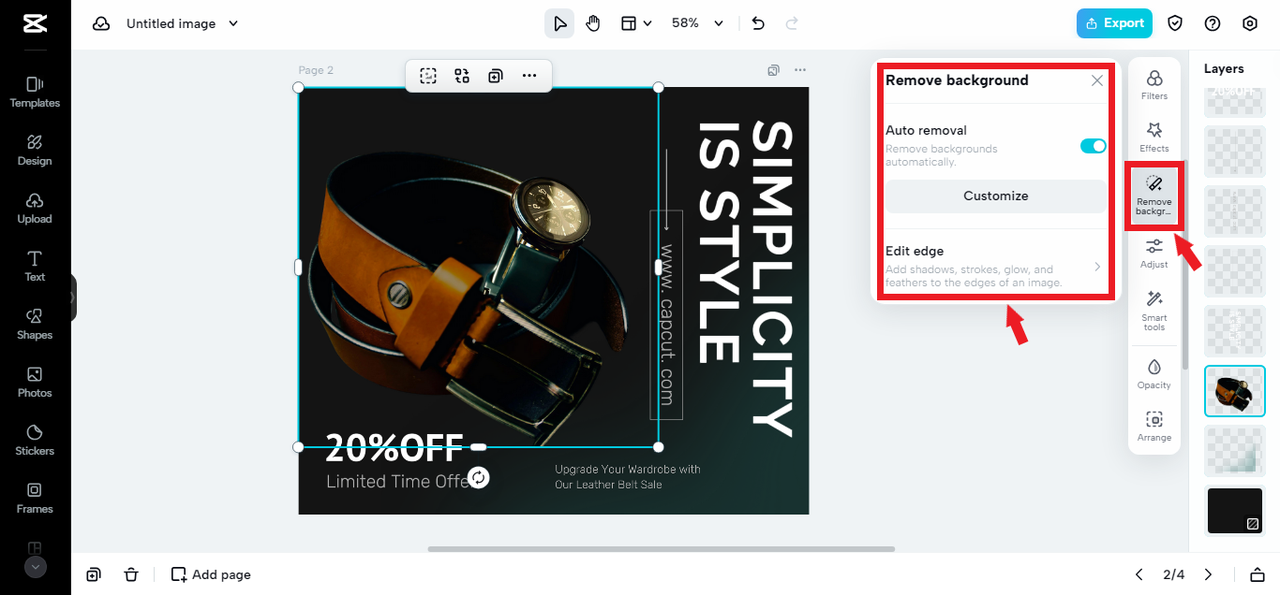This screenshot has width=1280, height=595.
Task: Open the Filters tool
Action: pyautogui.click(x=1154, y=85)
